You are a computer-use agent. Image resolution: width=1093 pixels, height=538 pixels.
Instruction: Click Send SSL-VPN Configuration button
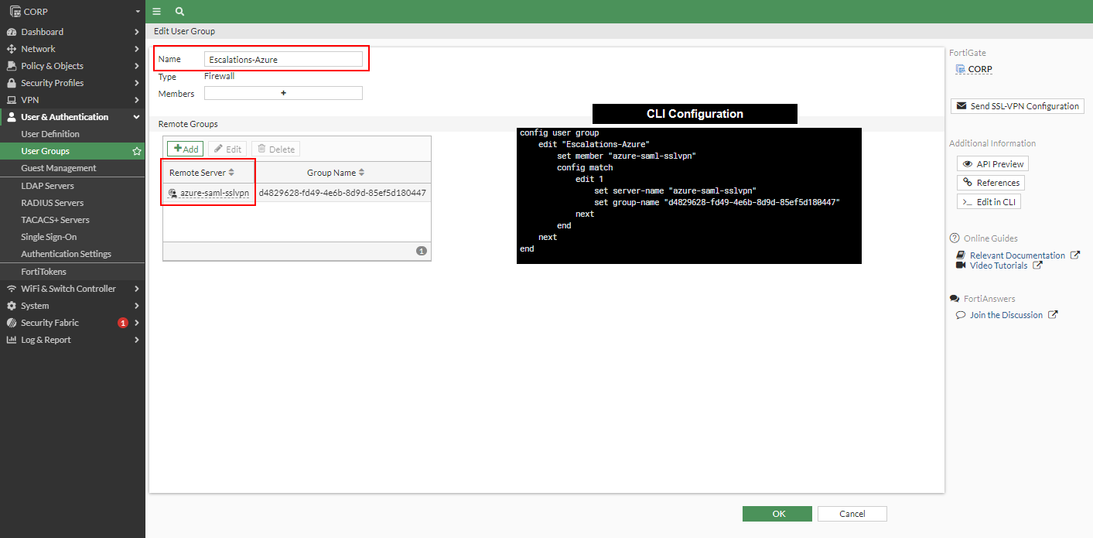1017,106
